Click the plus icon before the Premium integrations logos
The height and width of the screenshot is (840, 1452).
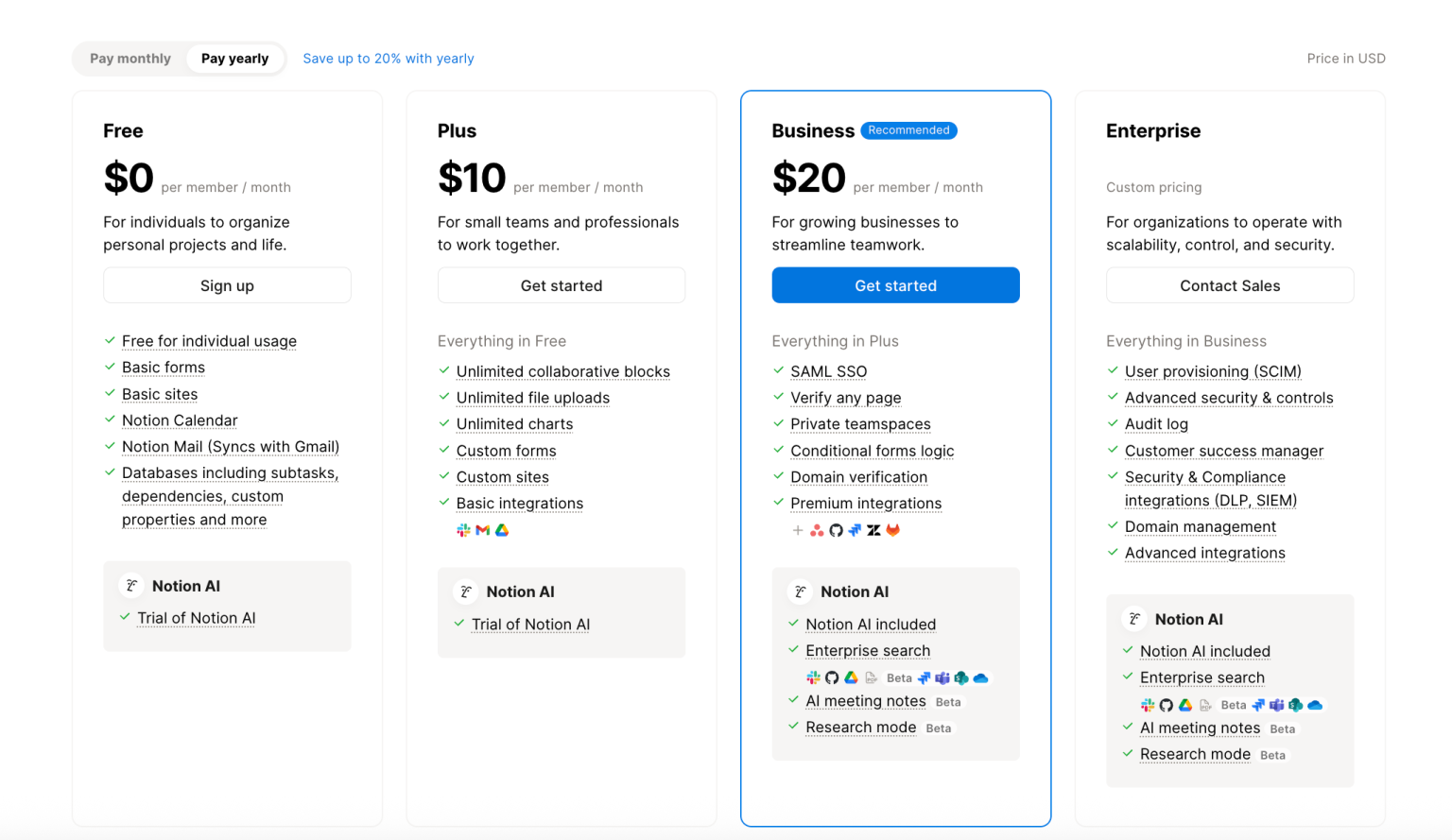tap(797, 530)
